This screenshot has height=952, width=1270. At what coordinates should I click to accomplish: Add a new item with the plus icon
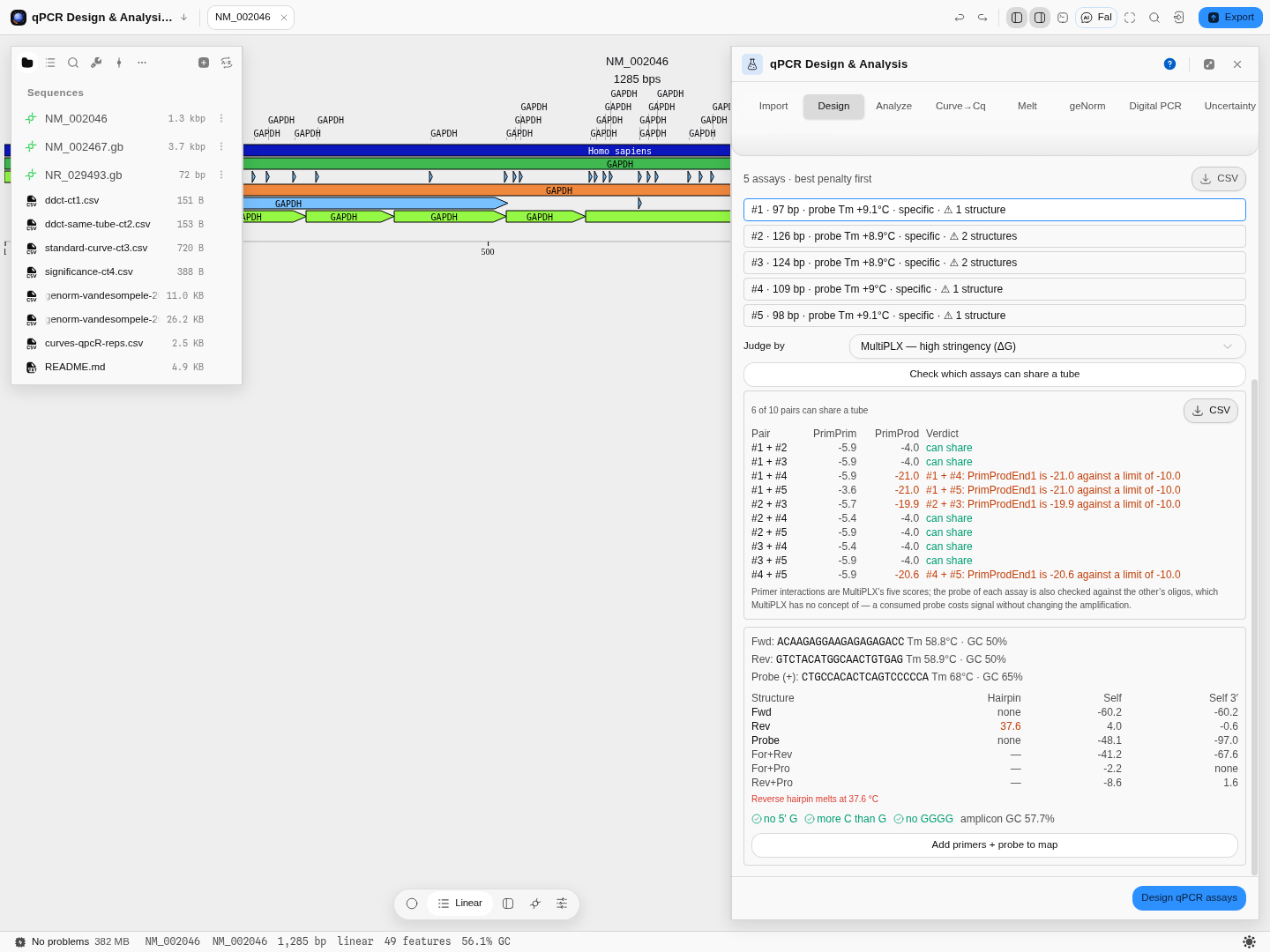pos(204,63)
